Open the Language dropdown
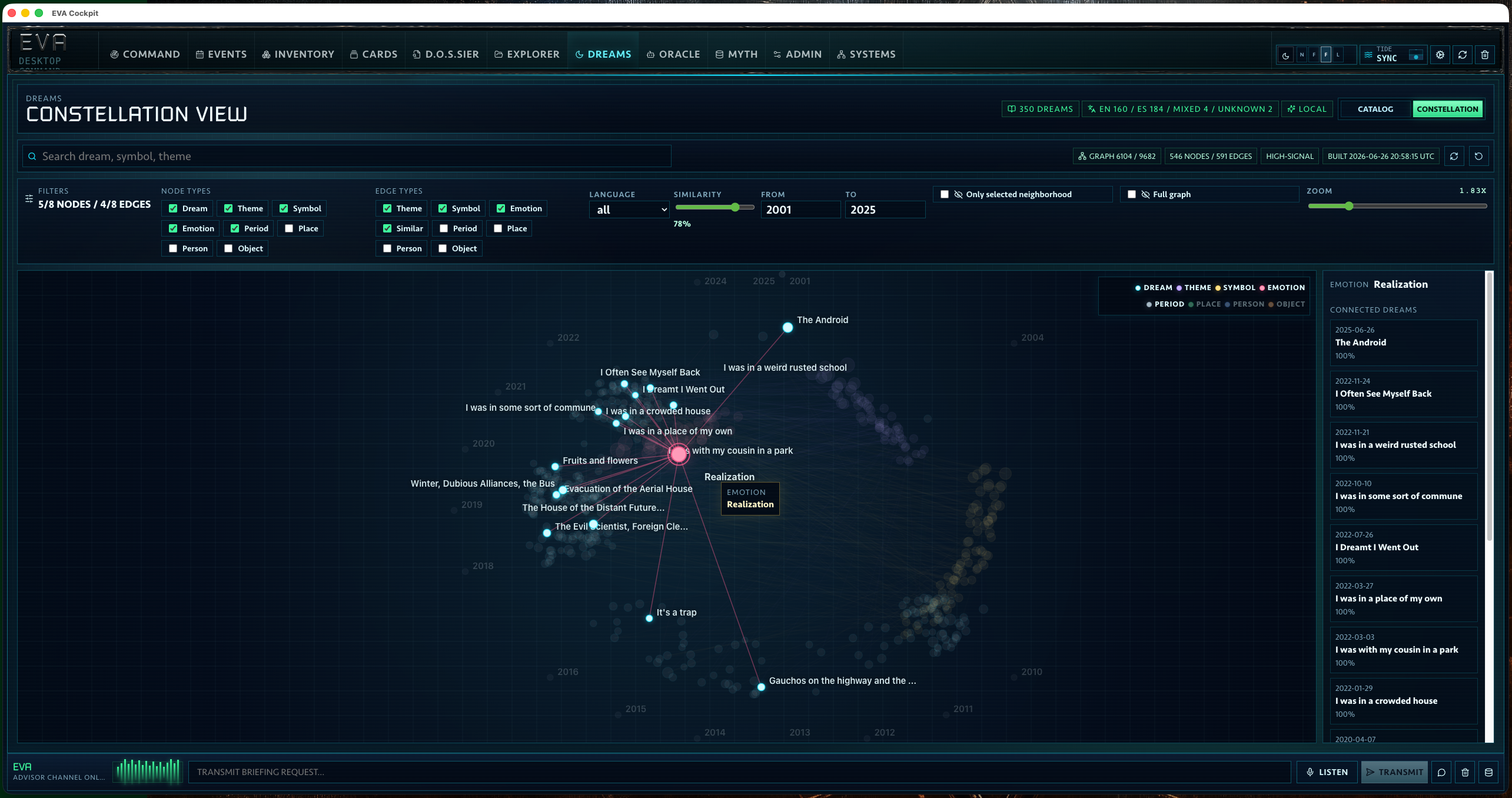 tap(629, 210)
